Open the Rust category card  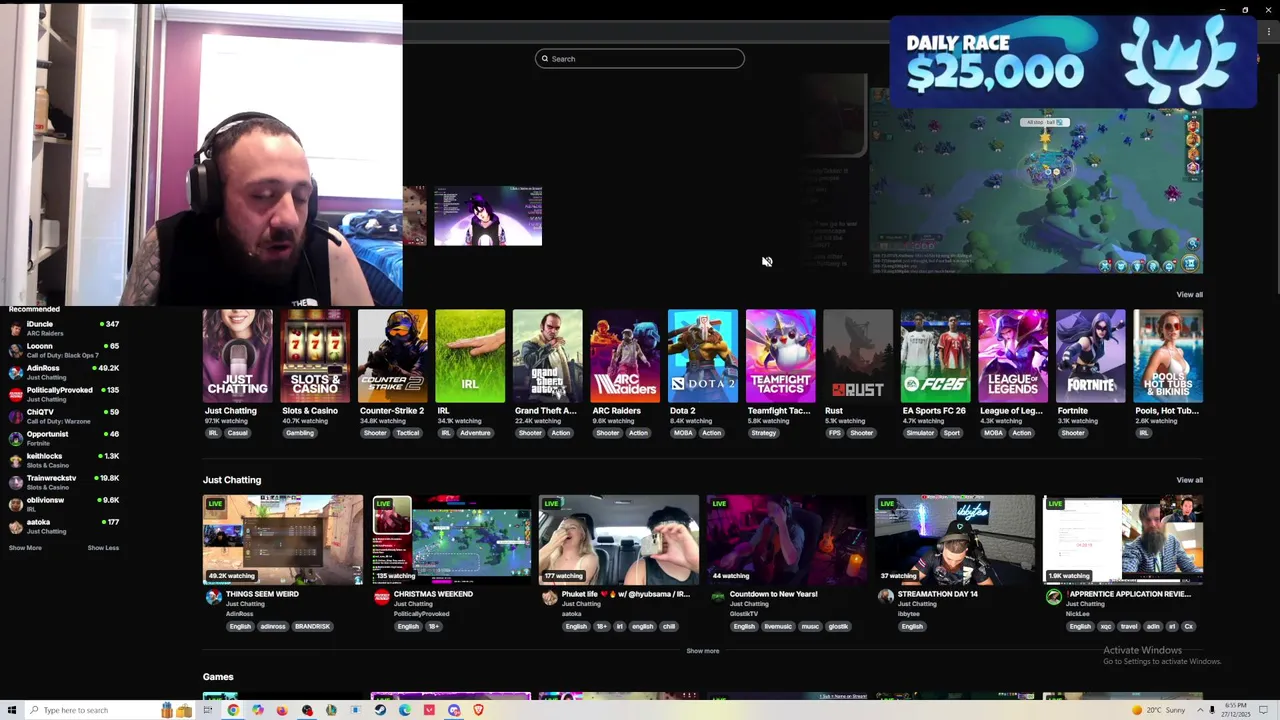(x=858, y=356)
